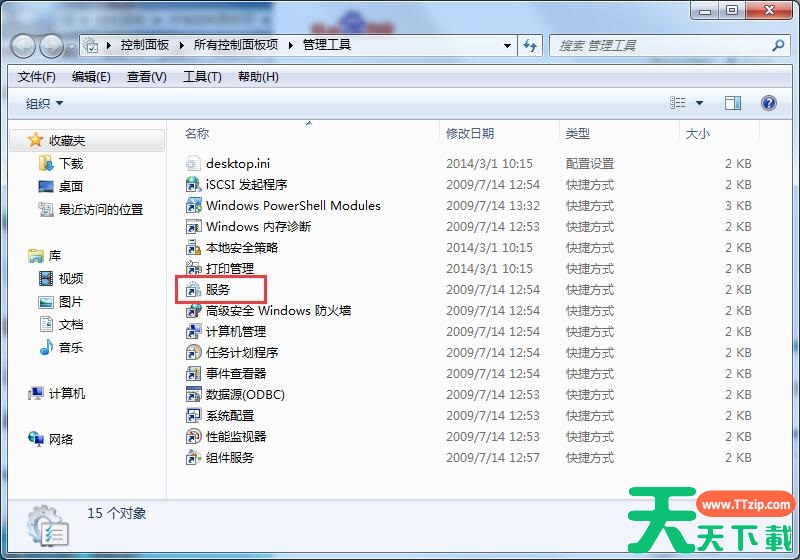Click the 音乐 library note icon
This screenshot has width=800, height=560.
pos(46,347)
